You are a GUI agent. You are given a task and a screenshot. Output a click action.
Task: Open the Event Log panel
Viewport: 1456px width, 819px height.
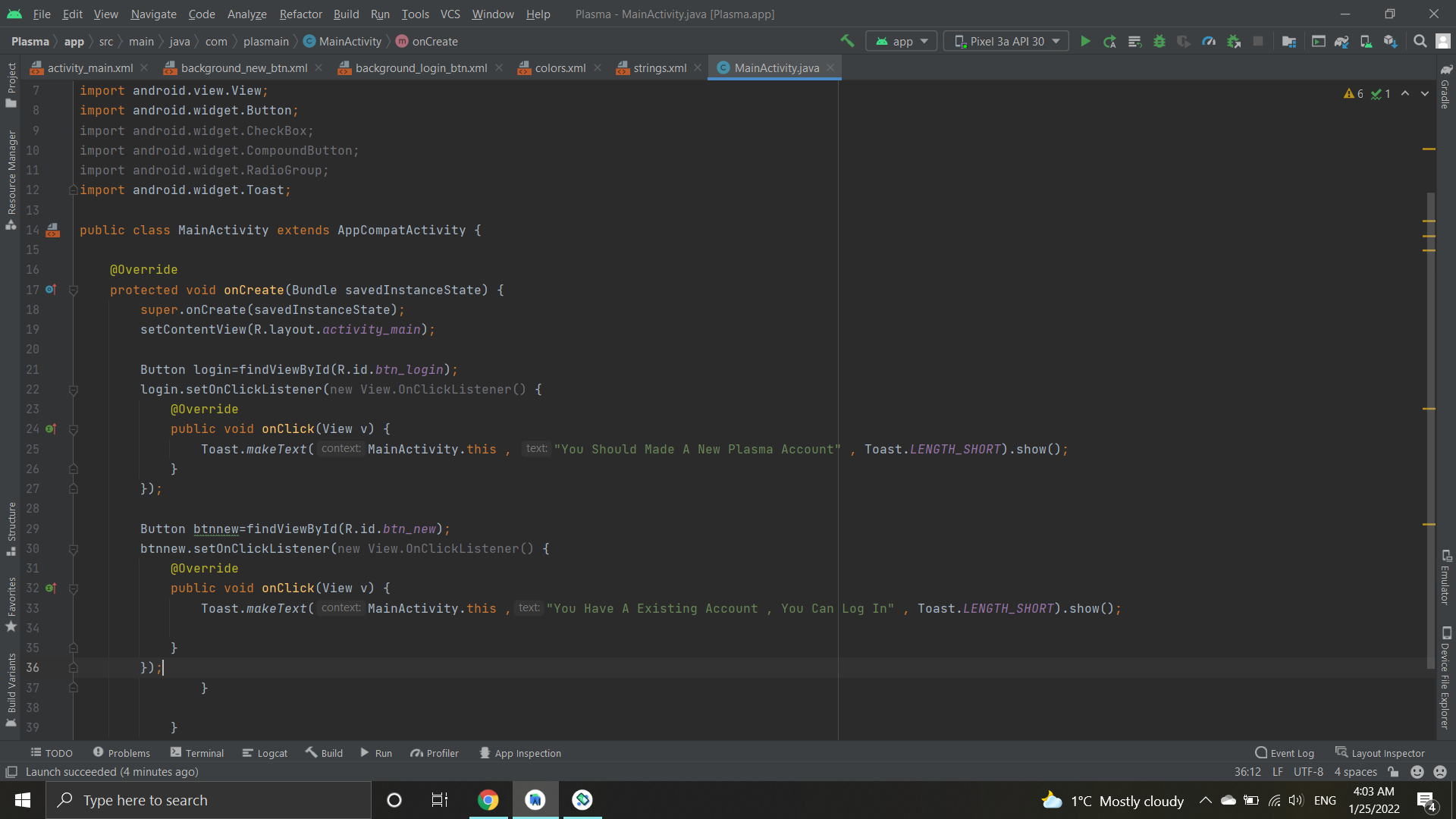[1285, 753]
